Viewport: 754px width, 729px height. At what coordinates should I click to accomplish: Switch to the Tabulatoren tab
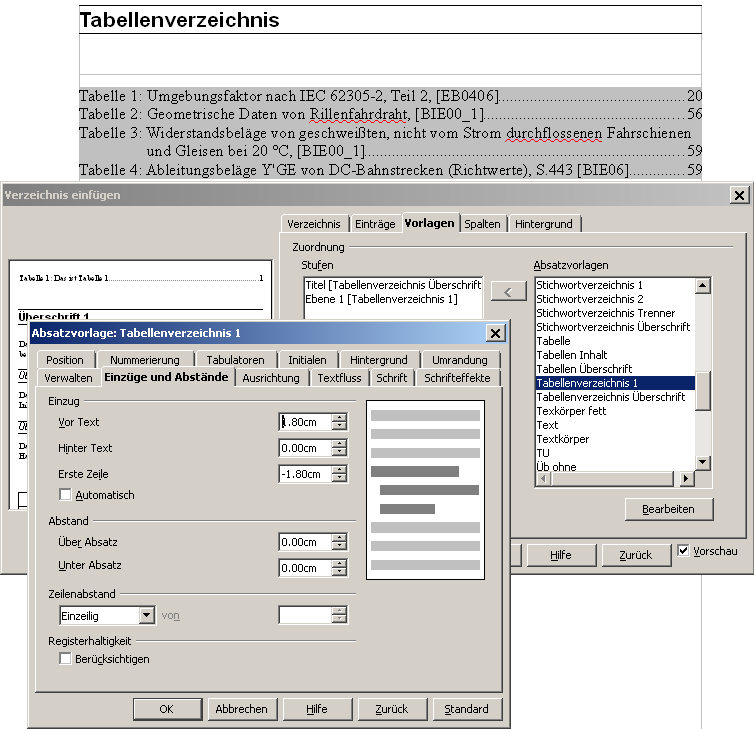tap(236, 360)
